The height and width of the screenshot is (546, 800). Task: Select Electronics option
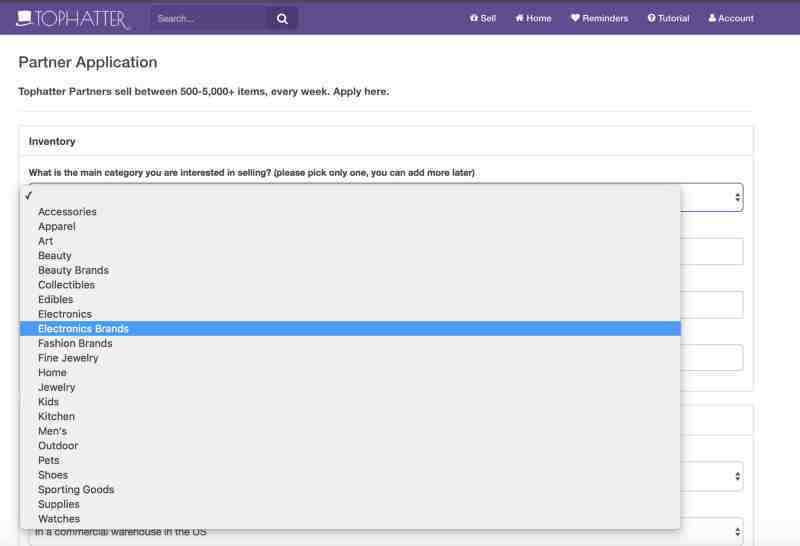coord(350,314)
